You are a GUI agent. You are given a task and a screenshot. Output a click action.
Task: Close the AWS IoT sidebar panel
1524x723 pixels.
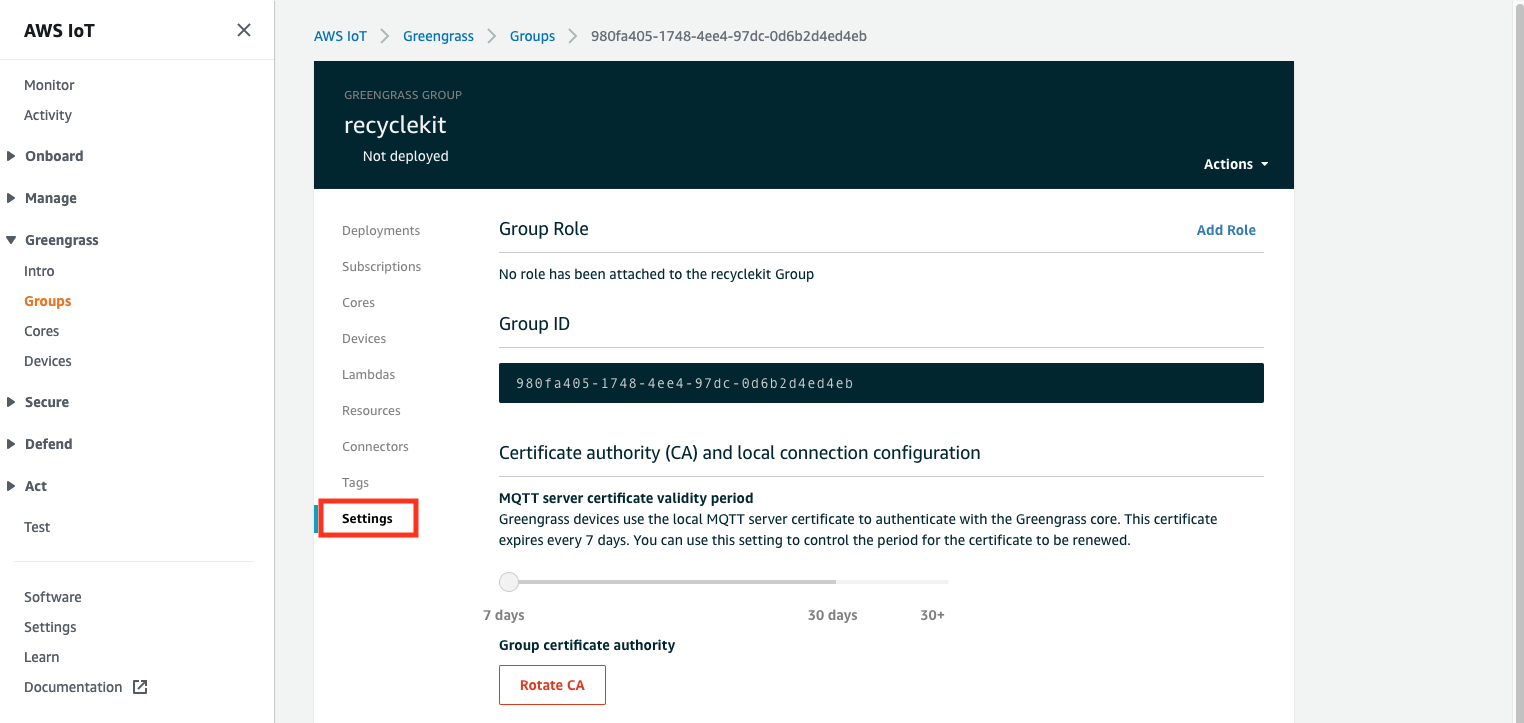(244, 30)
